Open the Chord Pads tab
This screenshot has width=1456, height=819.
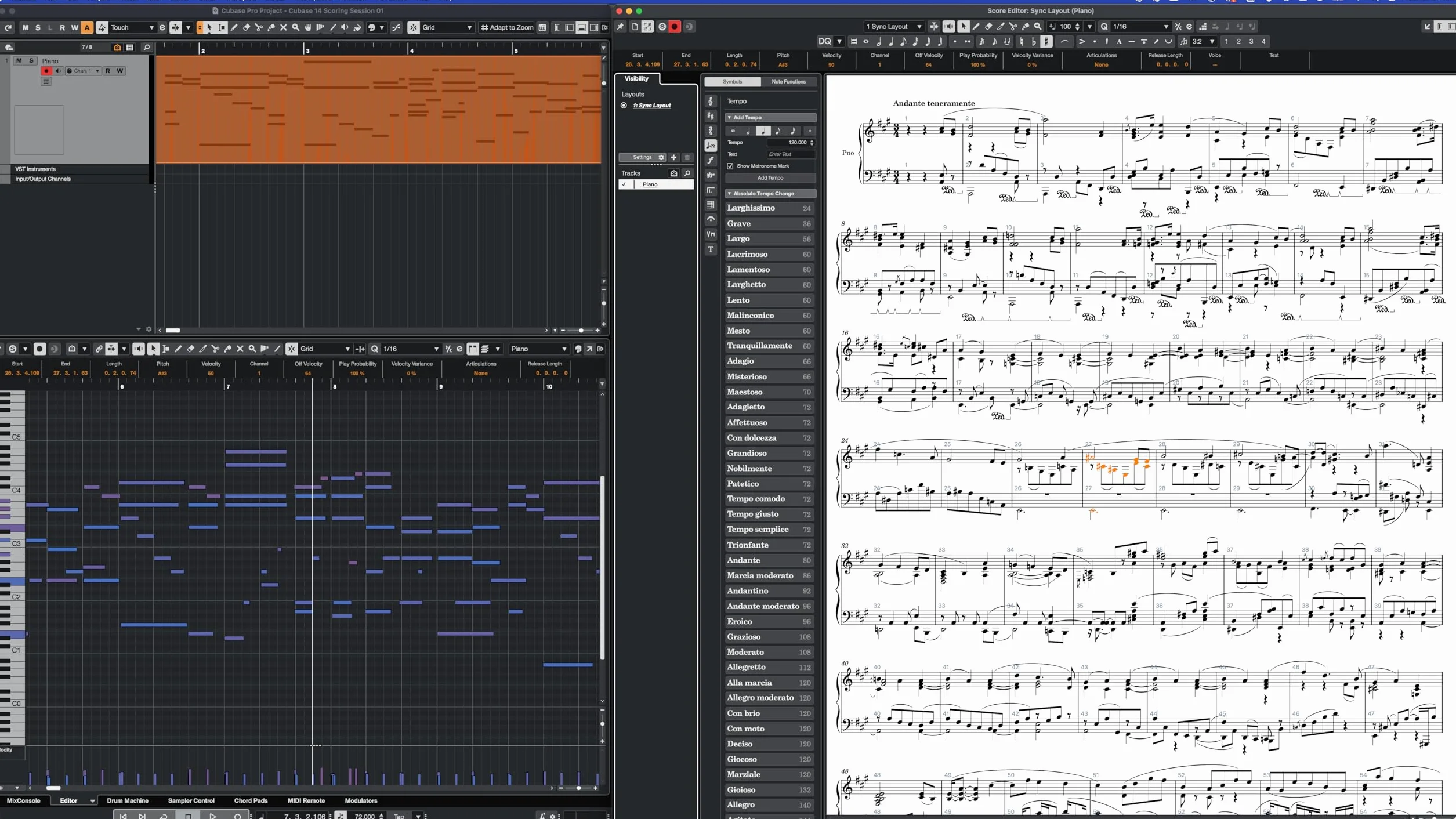coord(251,800)
